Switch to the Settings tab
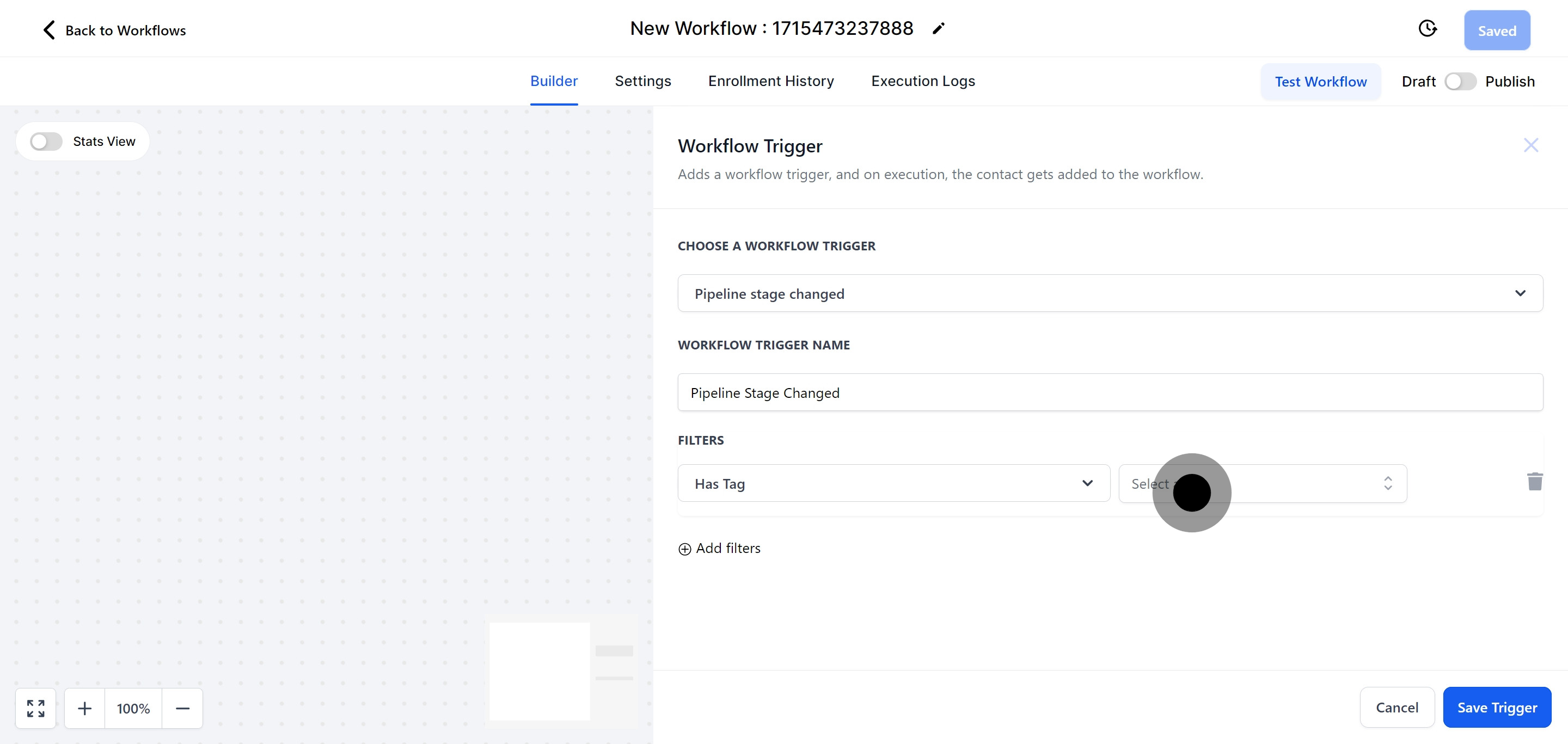1568x744 pixels. click(642, 82)
